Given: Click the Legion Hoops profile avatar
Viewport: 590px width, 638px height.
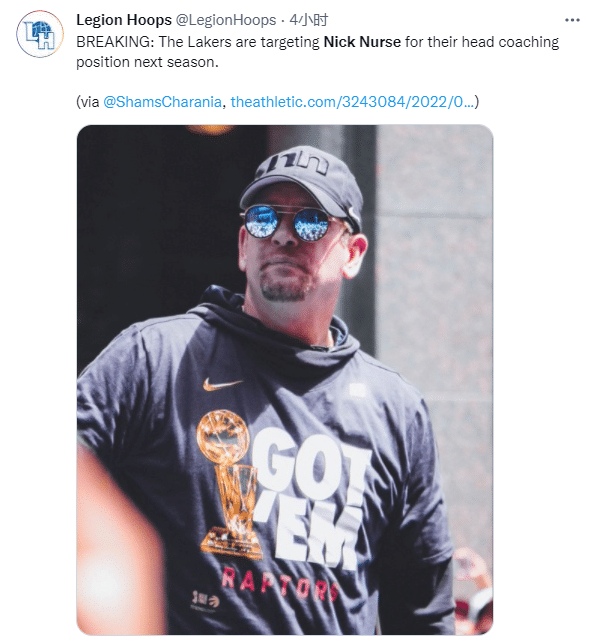Looking at the screenshot, I should coord(40,34).
